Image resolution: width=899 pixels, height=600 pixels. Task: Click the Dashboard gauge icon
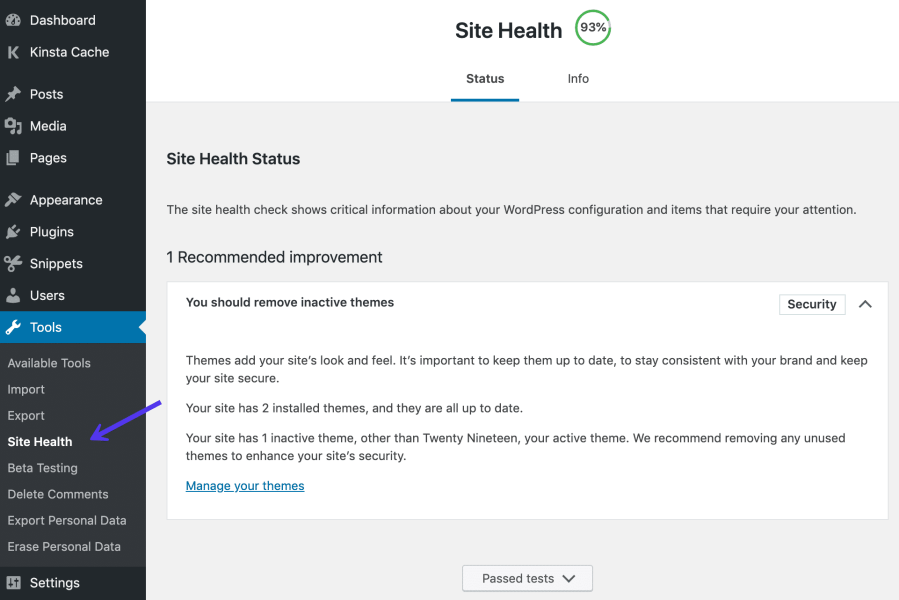coord(13,20)
